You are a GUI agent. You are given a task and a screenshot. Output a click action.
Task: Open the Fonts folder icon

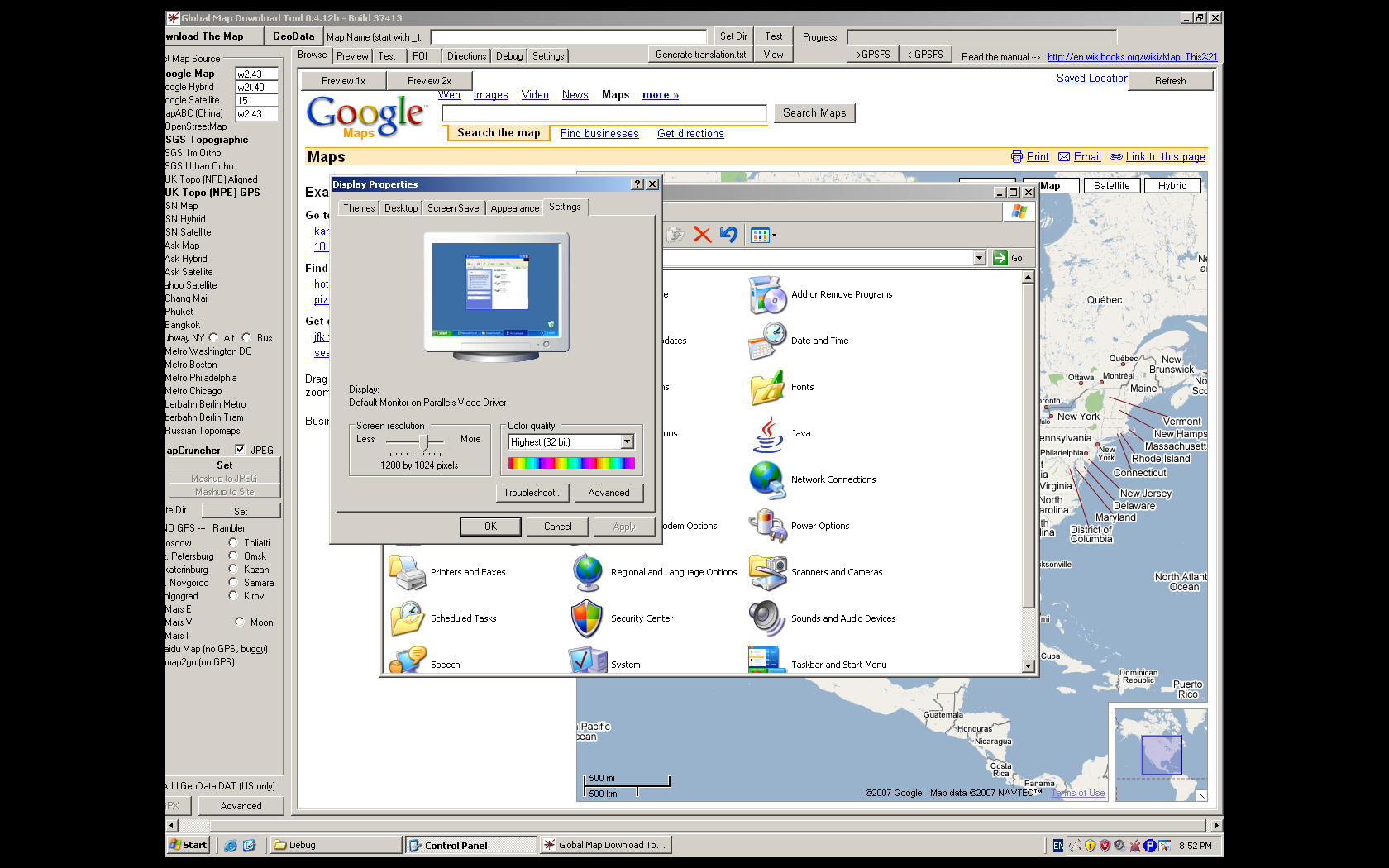(x=767, y=388)
